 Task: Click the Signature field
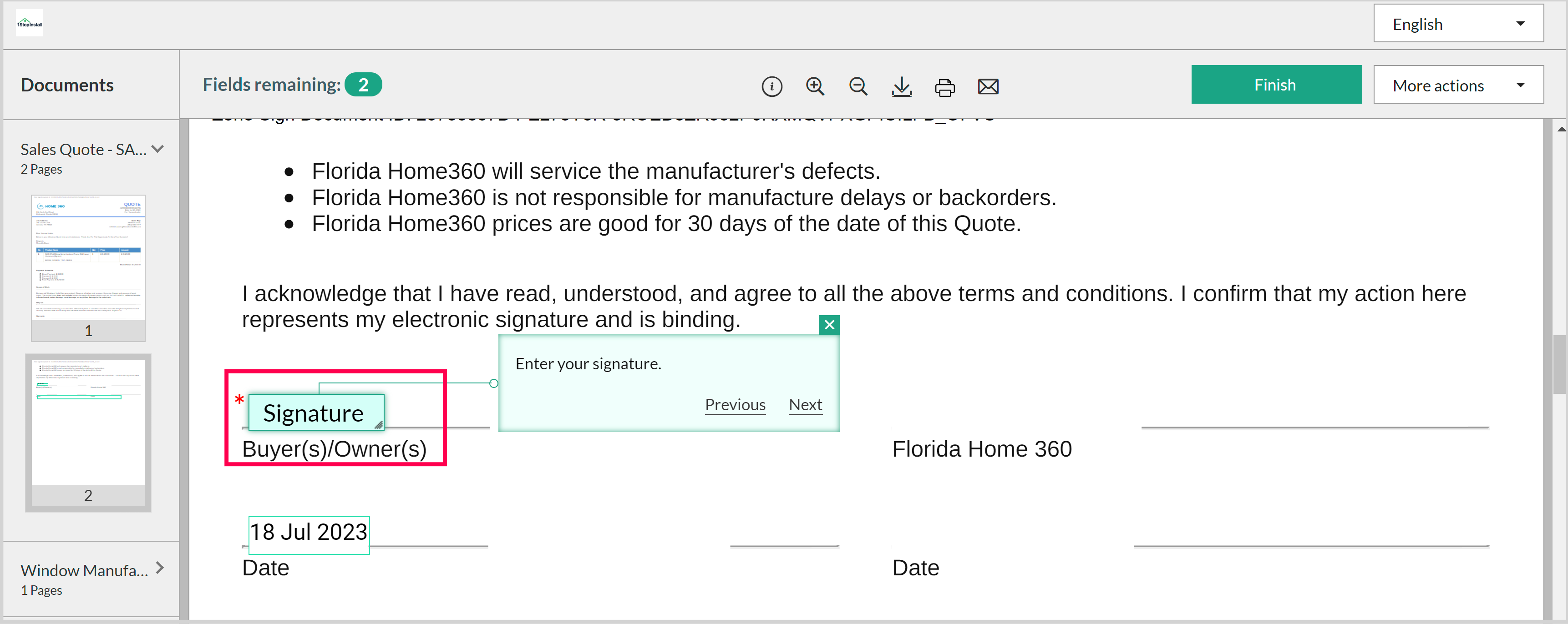[315, 413]
